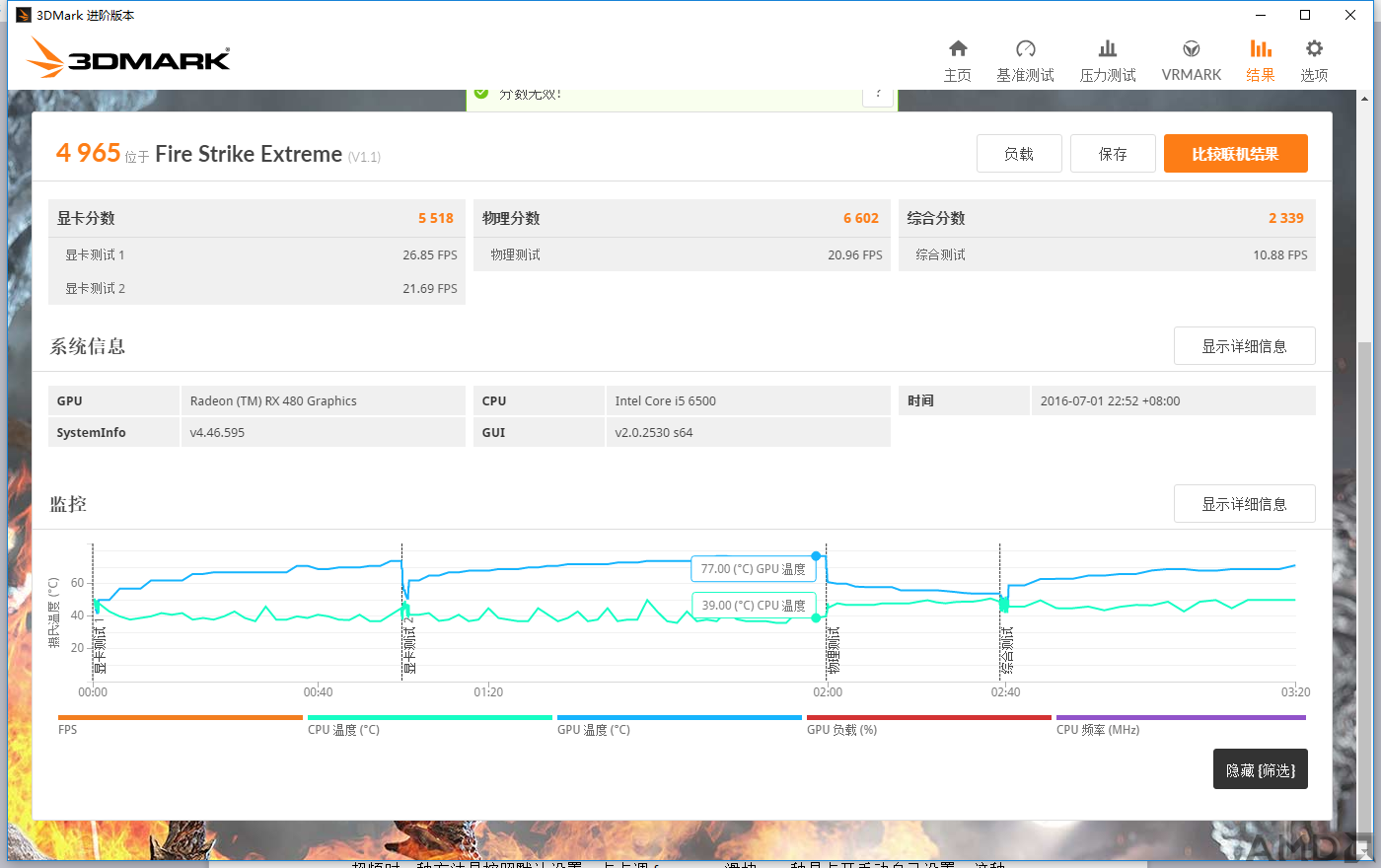Show detailed system info via 显示详细信息
This screenshot has width=1381, height=868.
(1245, 346)
